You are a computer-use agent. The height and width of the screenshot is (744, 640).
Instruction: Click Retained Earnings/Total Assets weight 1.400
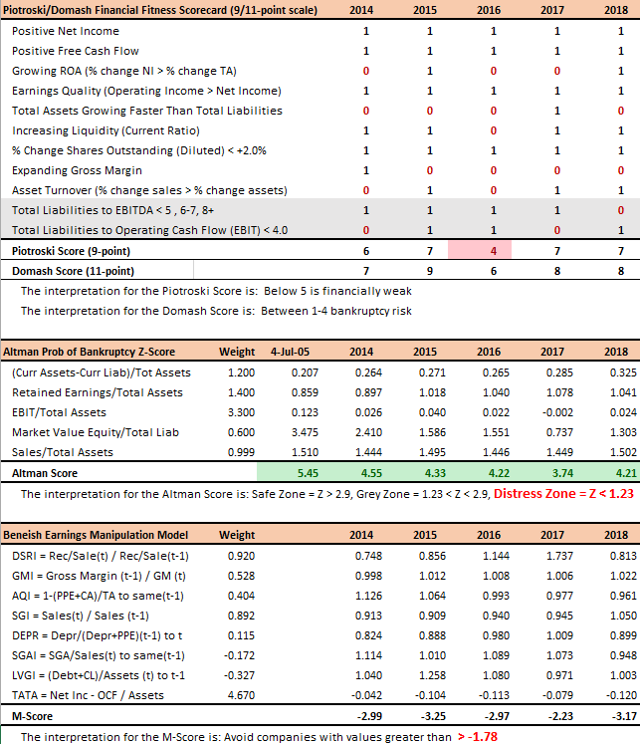tap(241, 392)
